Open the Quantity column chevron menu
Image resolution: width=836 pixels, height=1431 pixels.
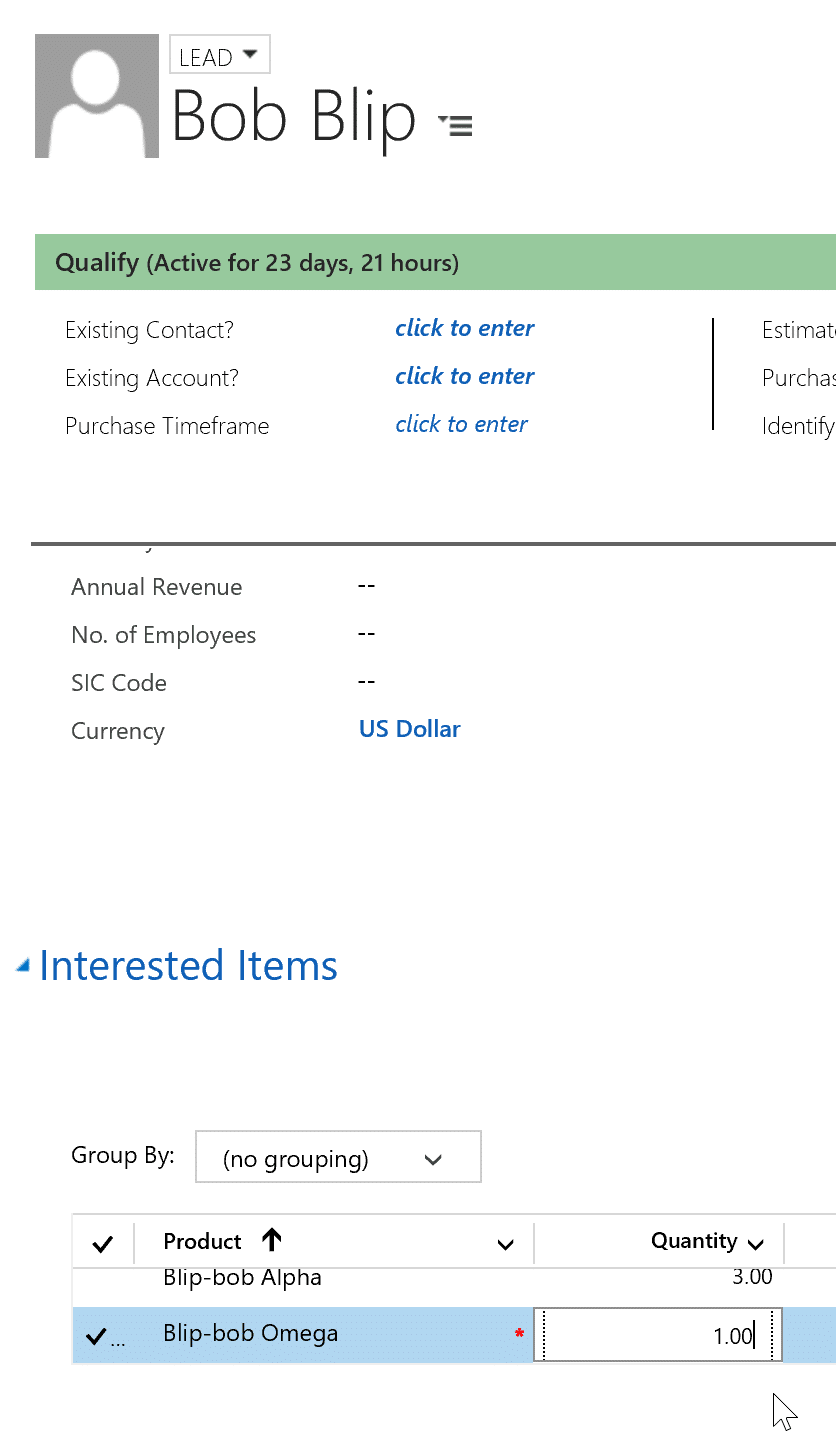(756, 1244)
